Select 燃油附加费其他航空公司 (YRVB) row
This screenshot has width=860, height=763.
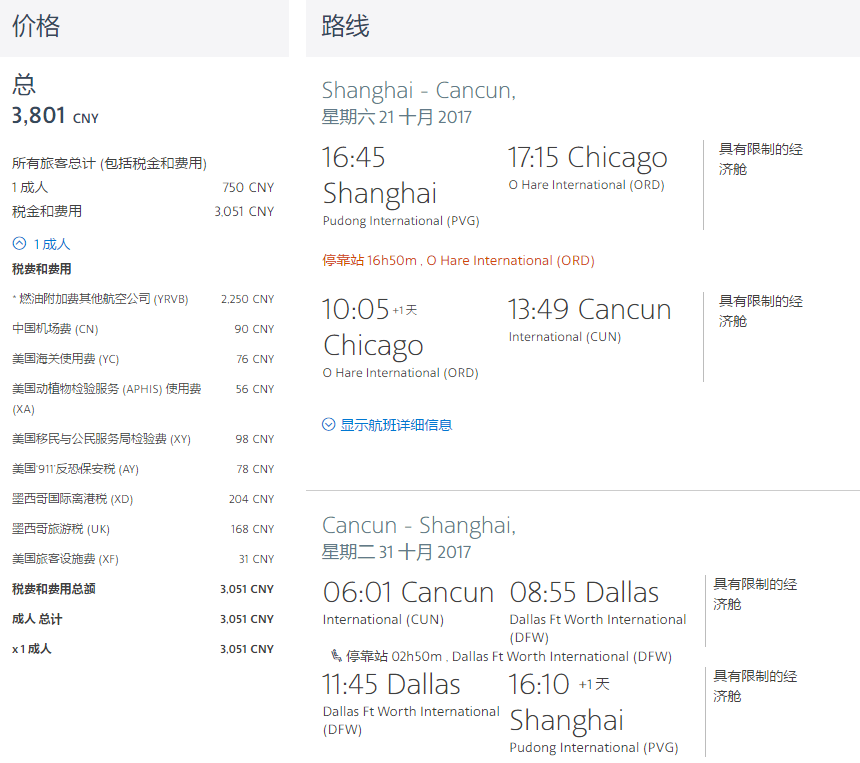tap(143, 299)
